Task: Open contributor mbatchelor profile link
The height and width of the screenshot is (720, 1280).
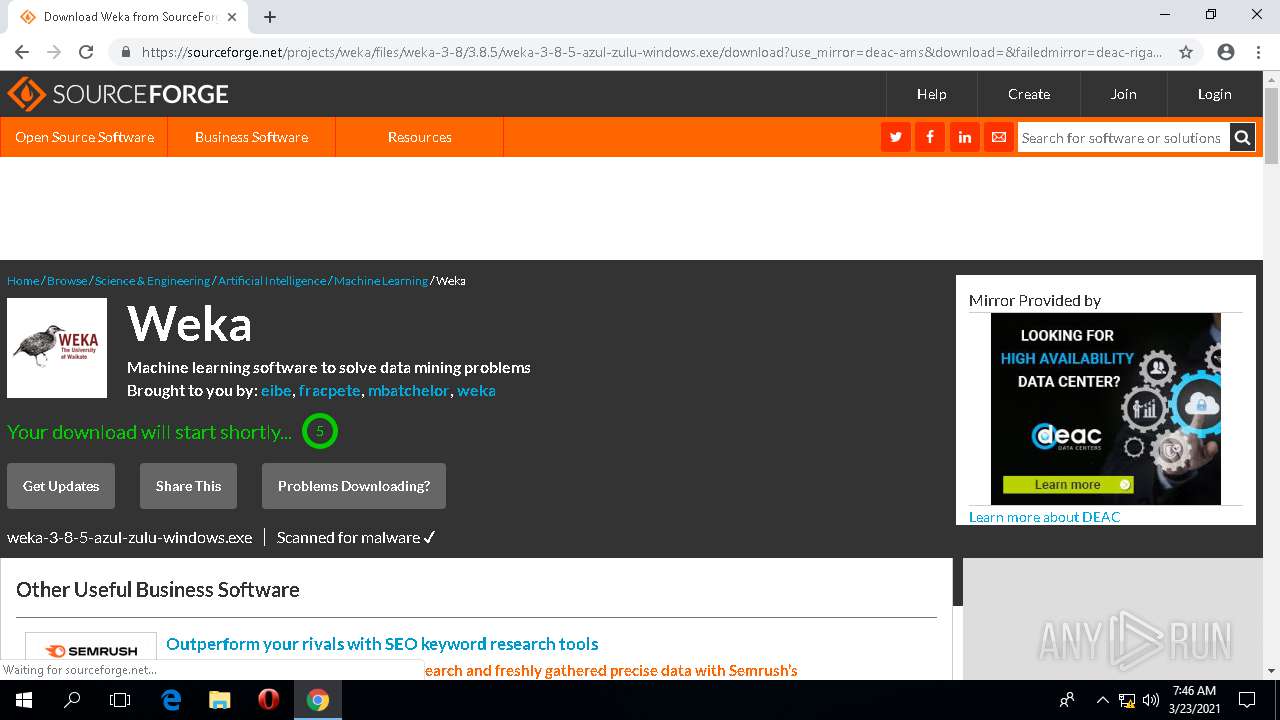Action: 408,391
